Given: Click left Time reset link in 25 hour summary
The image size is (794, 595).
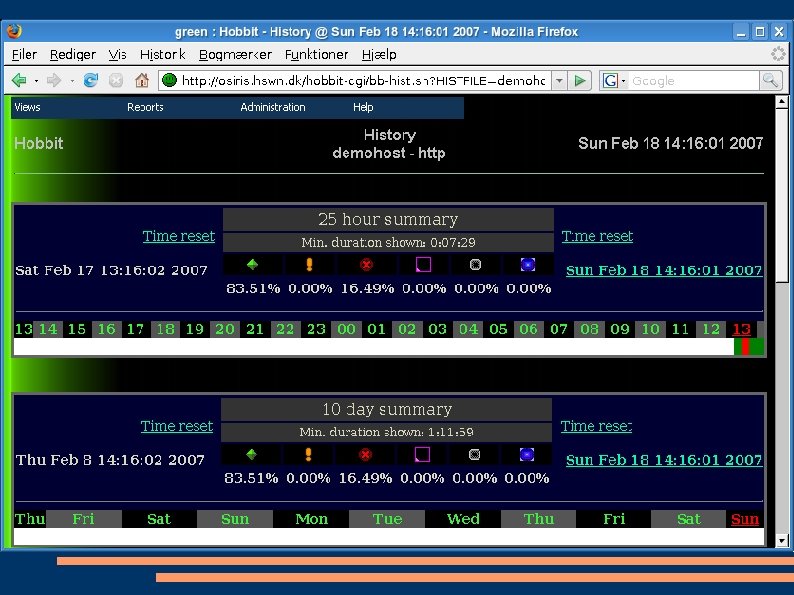Looking at the screenshot, I should (179, 236).
